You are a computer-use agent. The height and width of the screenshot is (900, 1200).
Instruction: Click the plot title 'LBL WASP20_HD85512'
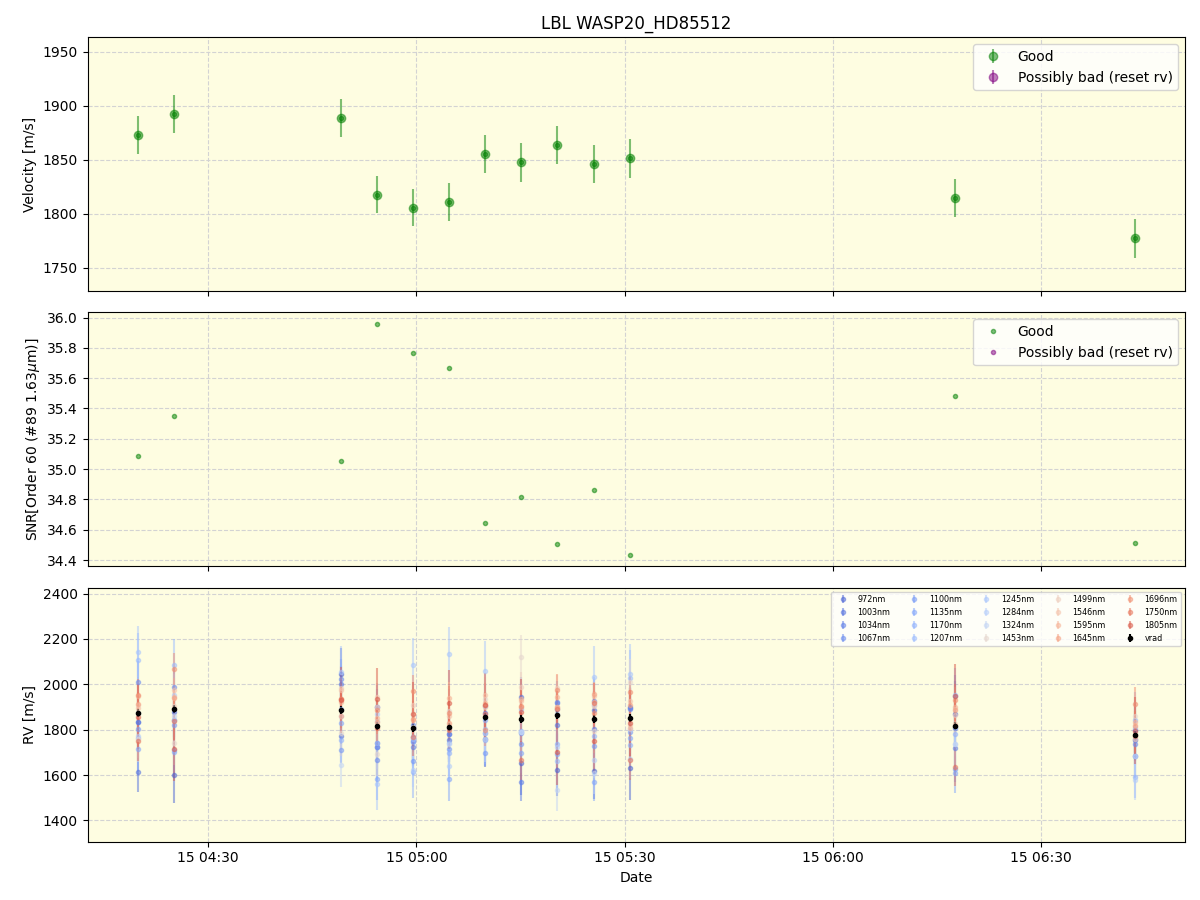(x=636, y=23)
